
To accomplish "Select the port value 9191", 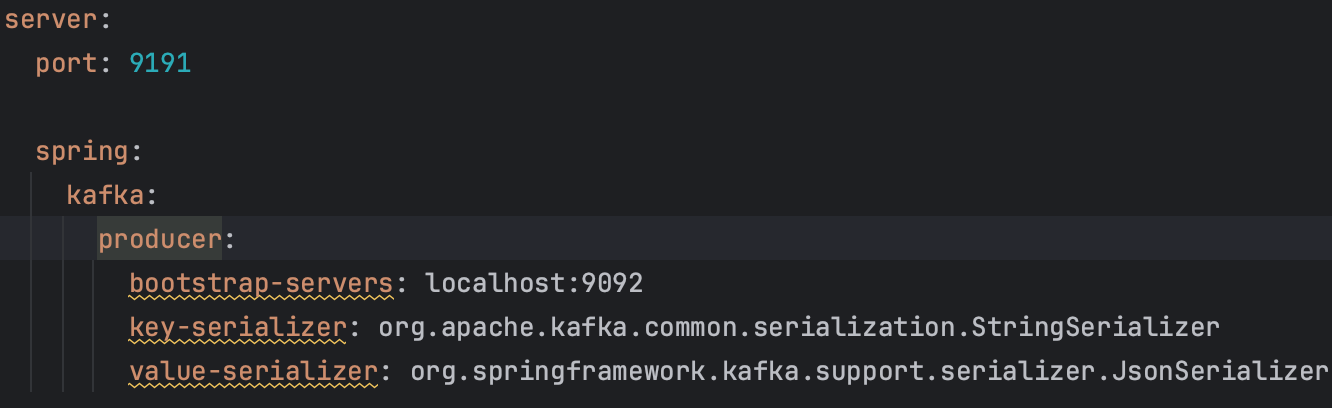I will tap(160, 64).
